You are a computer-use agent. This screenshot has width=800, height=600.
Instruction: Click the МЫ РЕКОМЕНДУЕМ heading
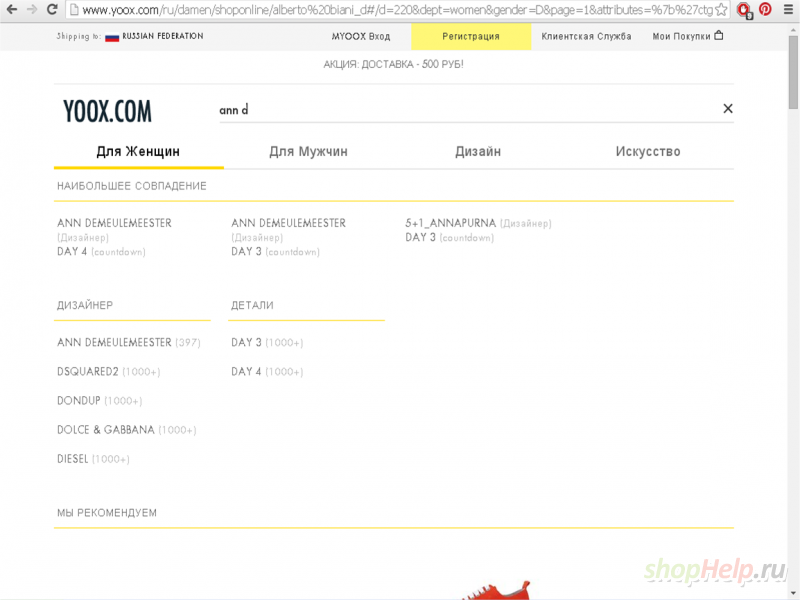pyautogui.click(x=107, y=513)
